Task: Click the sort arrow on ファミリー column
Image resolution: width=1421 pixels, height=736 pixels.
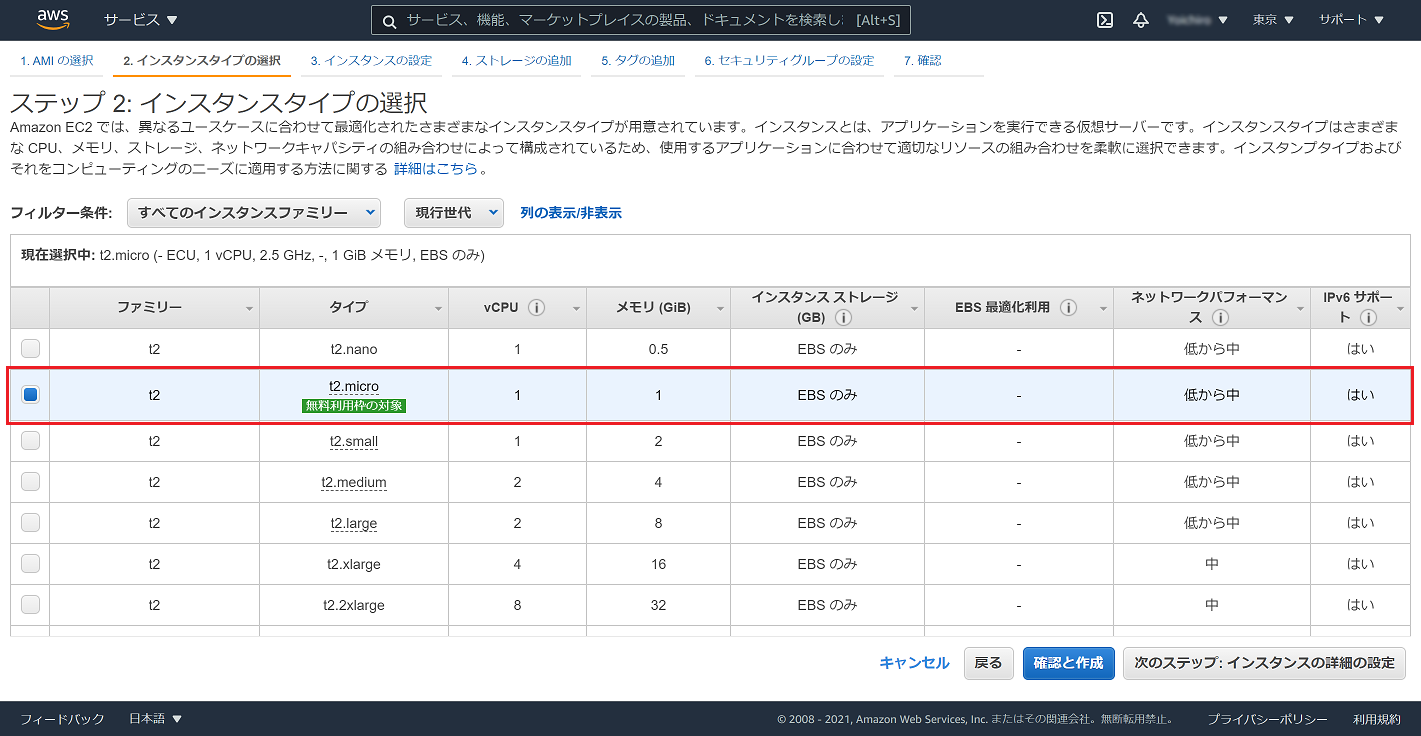Action: pyautogui.click(x=248, y=308)
